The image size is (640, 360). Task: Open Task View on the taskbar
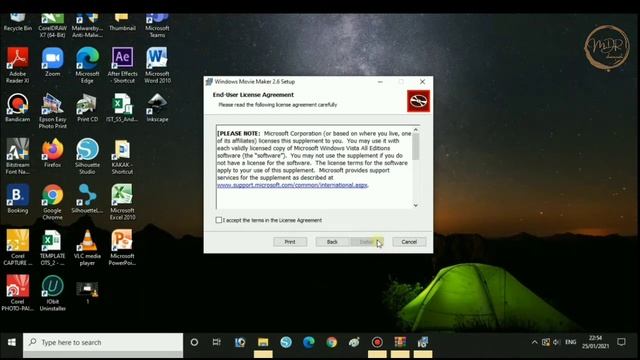point(217,342)
